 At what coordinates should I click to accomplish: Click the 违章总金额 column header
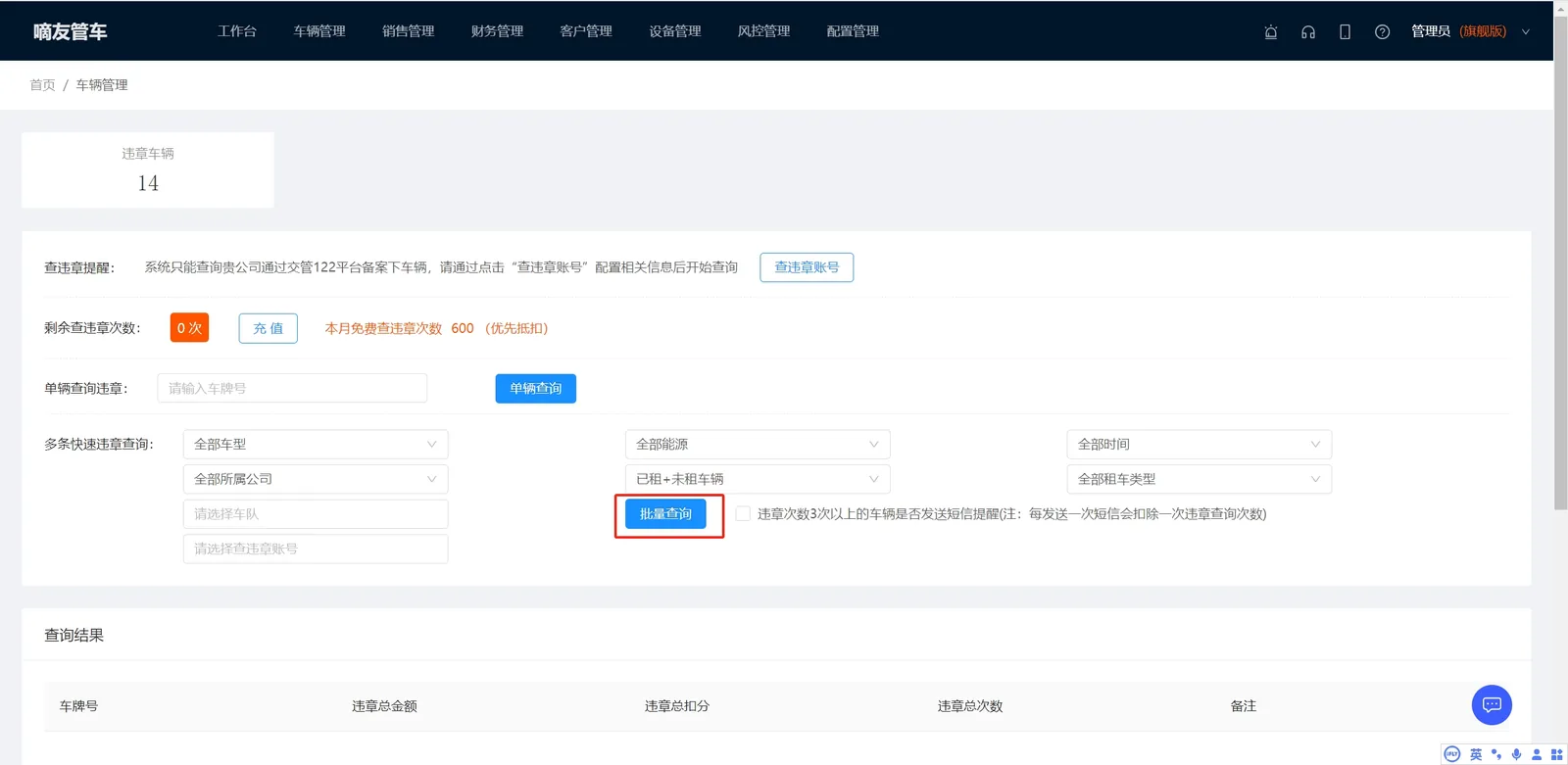(384, 706)
